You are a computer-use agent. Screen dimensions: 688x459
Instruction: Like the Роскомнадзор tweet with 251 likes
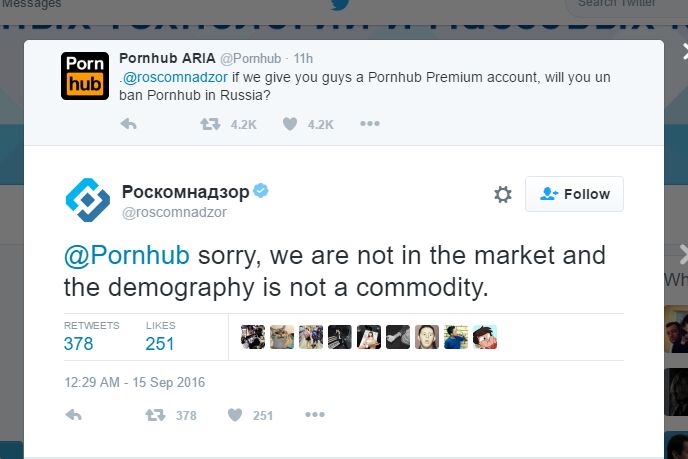point(236,415)
